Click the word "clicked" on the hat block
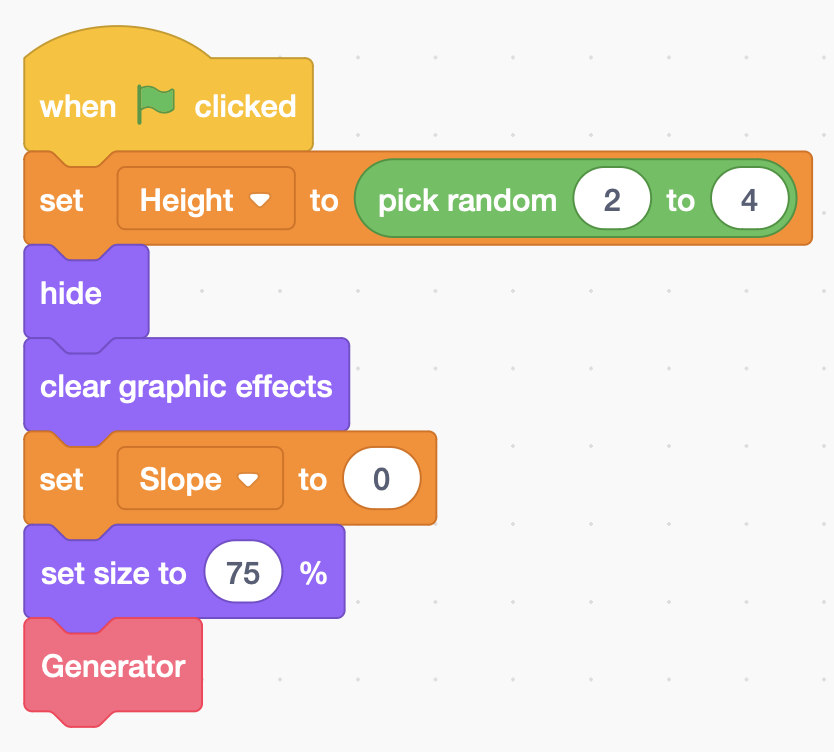834x752 pixels. tap(245, 106)
